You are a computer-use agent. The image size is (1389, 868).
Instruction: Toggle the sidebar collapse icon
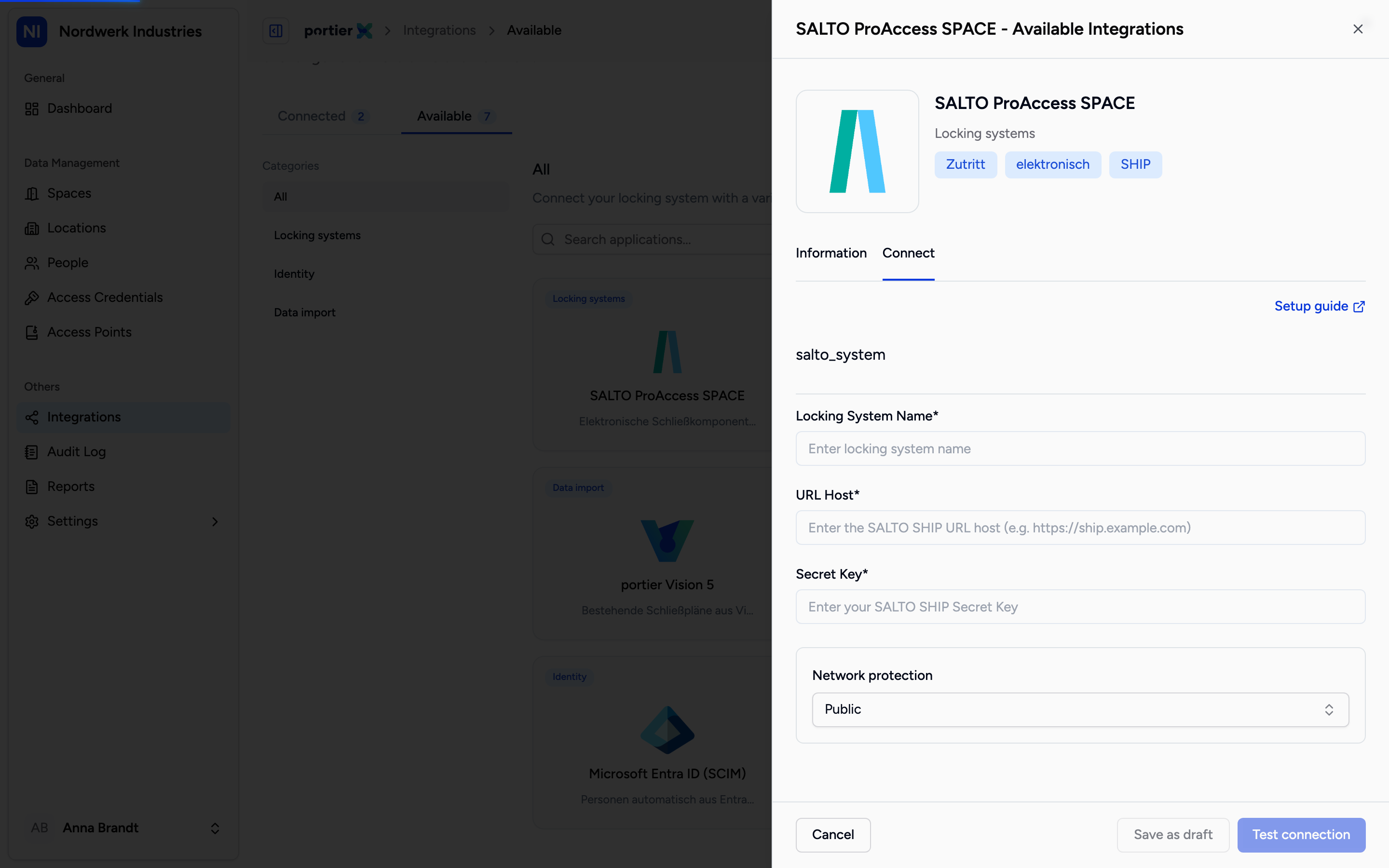point(275,30)
